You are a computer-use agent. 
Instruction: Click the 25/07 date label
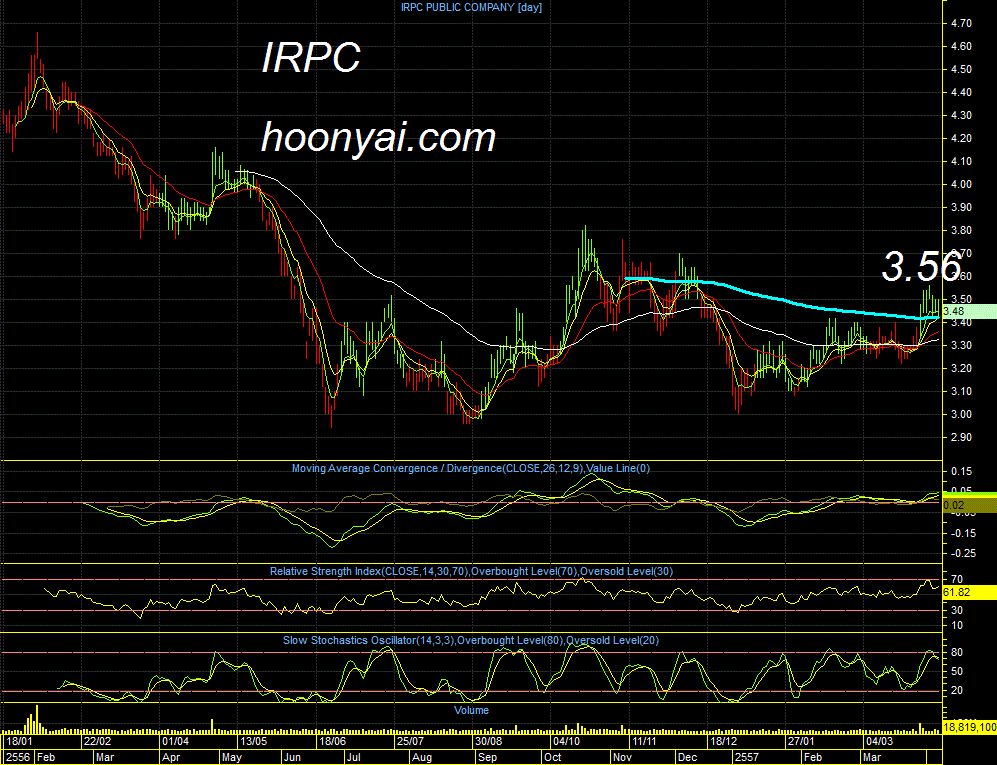[x=410, y=741]
